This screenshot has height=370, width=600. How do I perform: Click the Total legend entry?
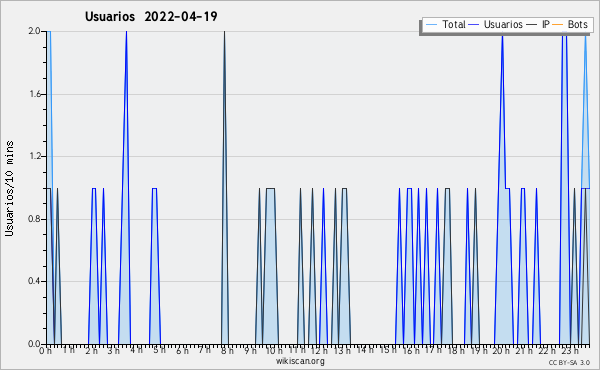445,24
